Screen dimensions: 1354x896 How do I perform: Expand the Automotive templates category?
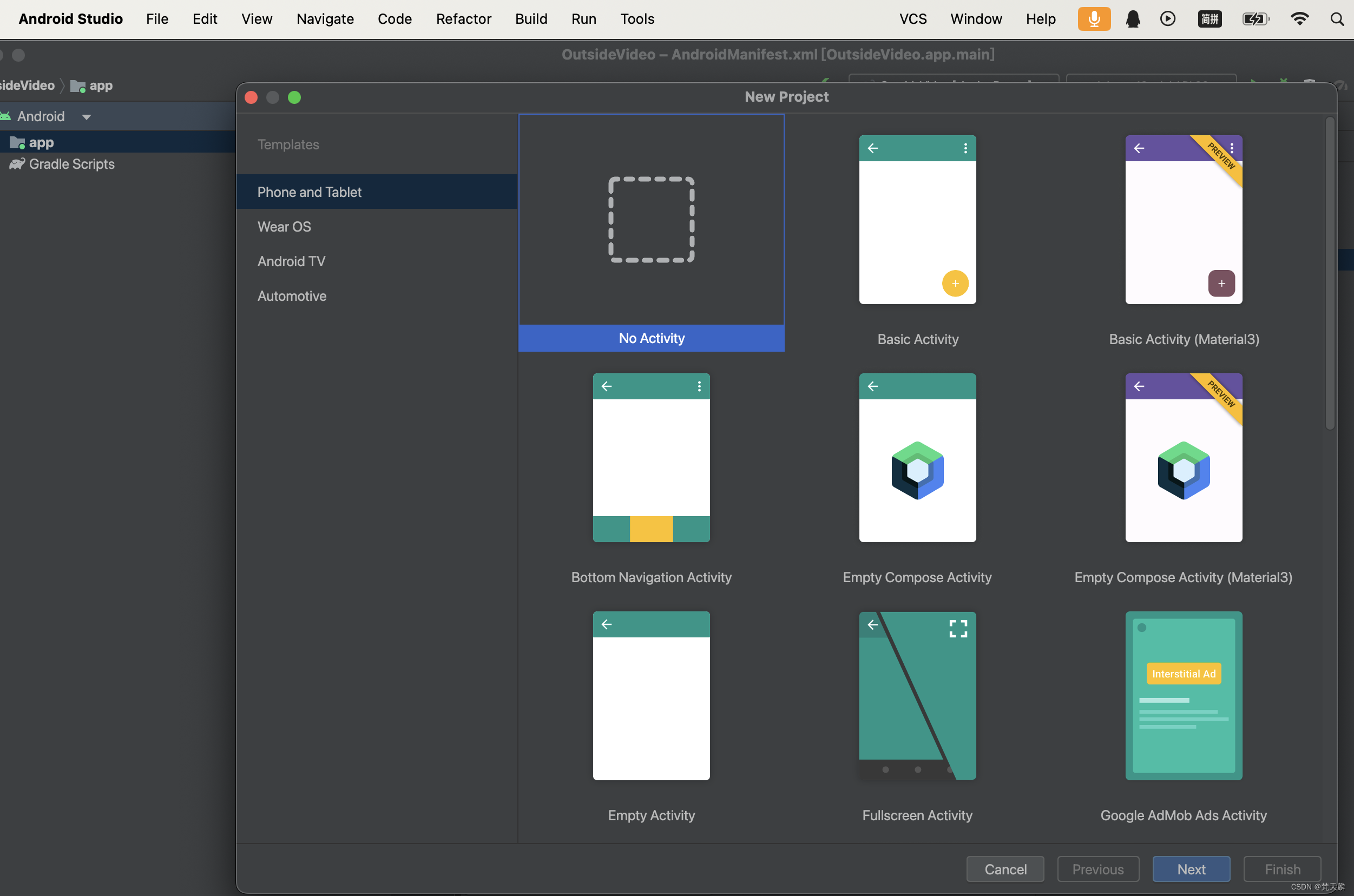click(291, 296)
